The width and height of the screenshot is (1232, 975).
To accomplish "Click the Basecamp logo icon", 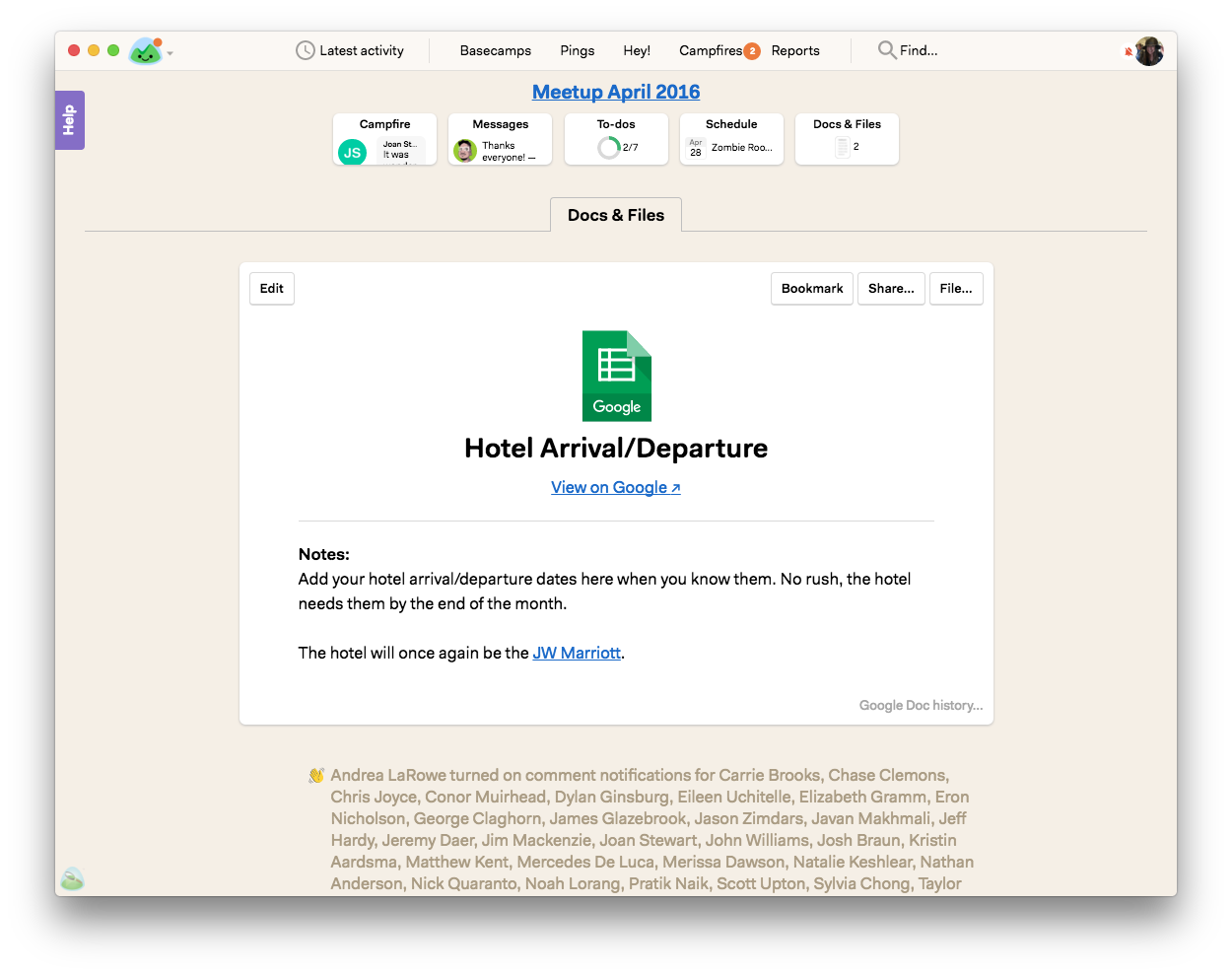I will [x=145, y=50].
